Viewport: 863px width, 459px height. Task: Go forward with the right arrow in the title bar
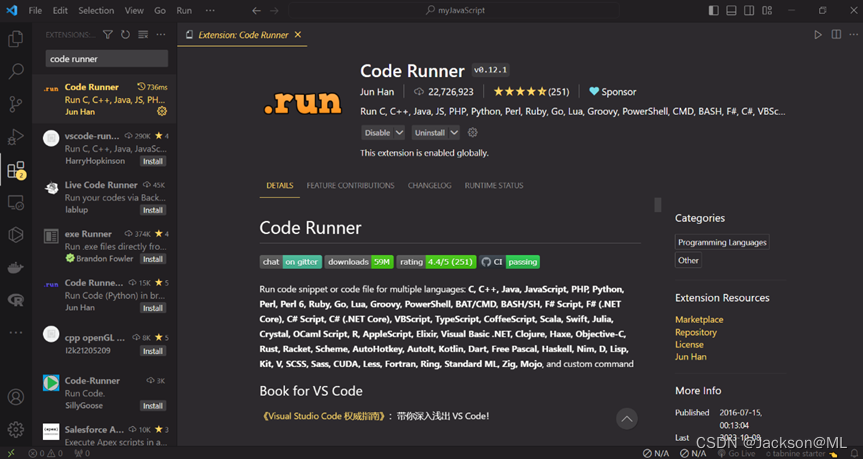(274, 10)
